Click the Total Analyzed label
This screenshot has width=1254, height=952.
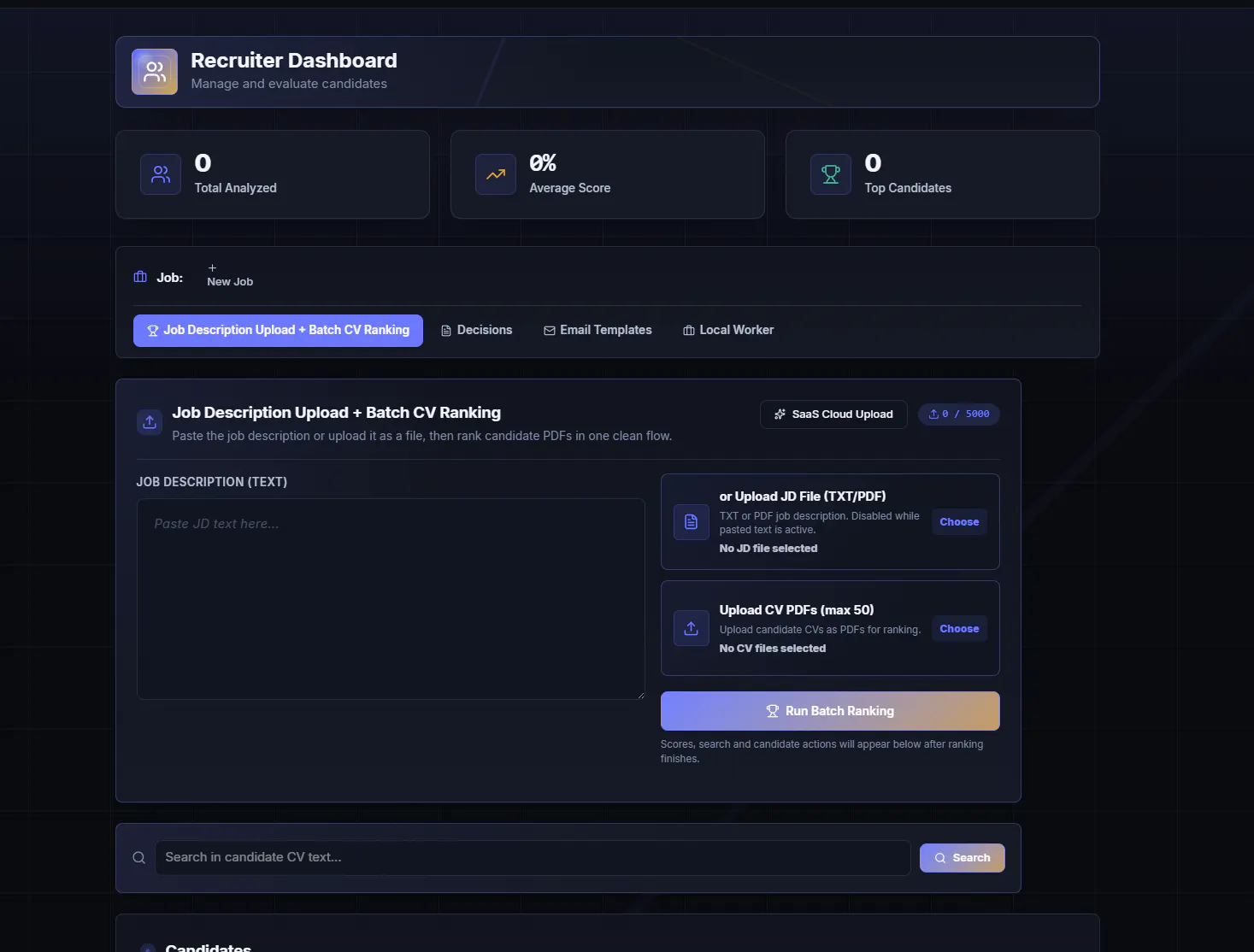[x=236, y=188]
